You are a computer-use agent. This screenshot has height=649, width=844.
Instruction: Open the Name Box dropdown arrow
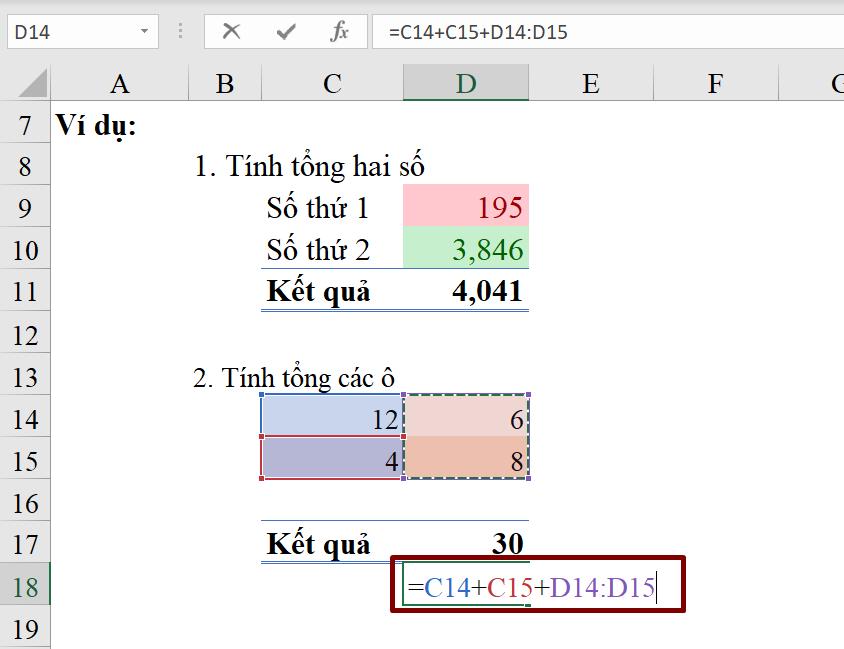[x=142, y=31]
